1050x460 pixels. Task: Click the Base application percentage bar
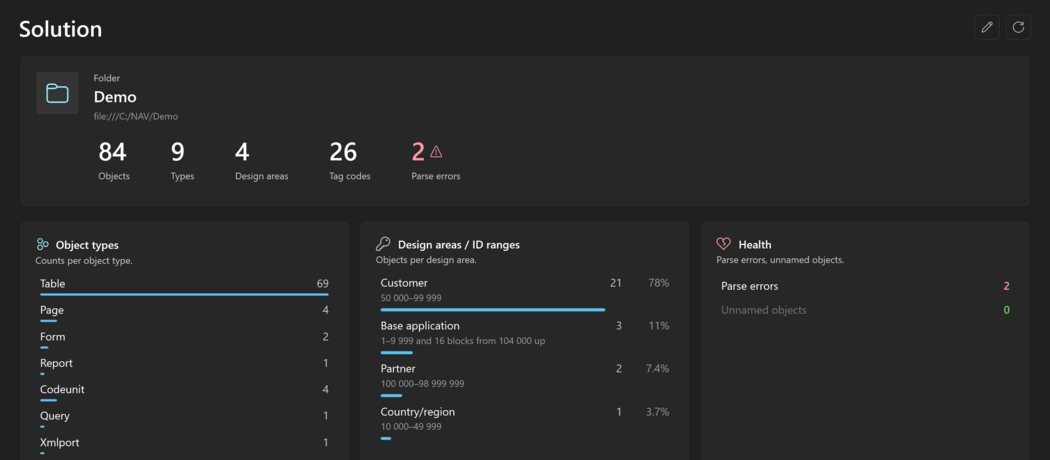[396, 352]
